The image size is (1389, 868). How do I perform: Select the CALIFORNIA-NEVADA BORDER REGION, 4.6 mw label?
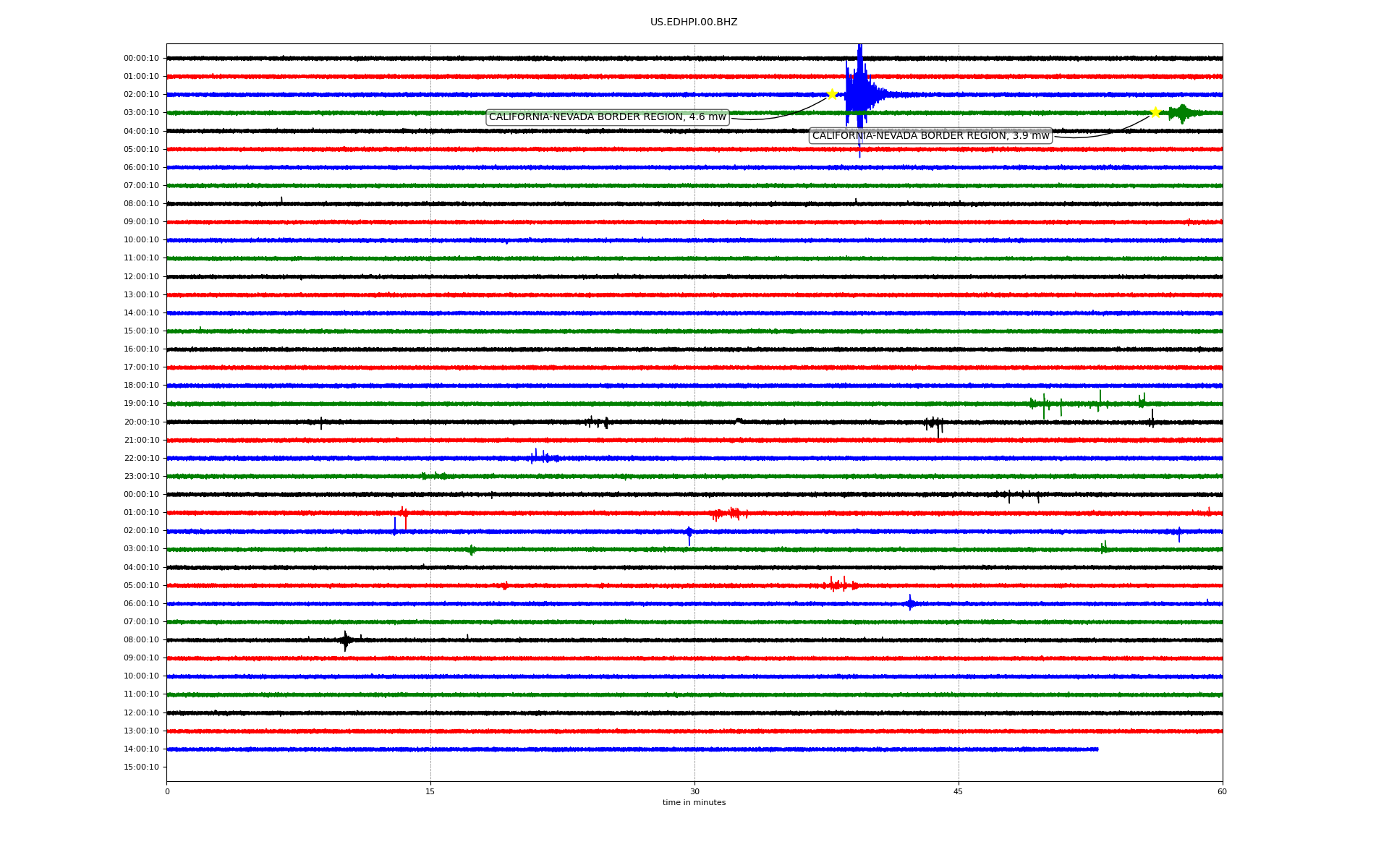[608, 117]
